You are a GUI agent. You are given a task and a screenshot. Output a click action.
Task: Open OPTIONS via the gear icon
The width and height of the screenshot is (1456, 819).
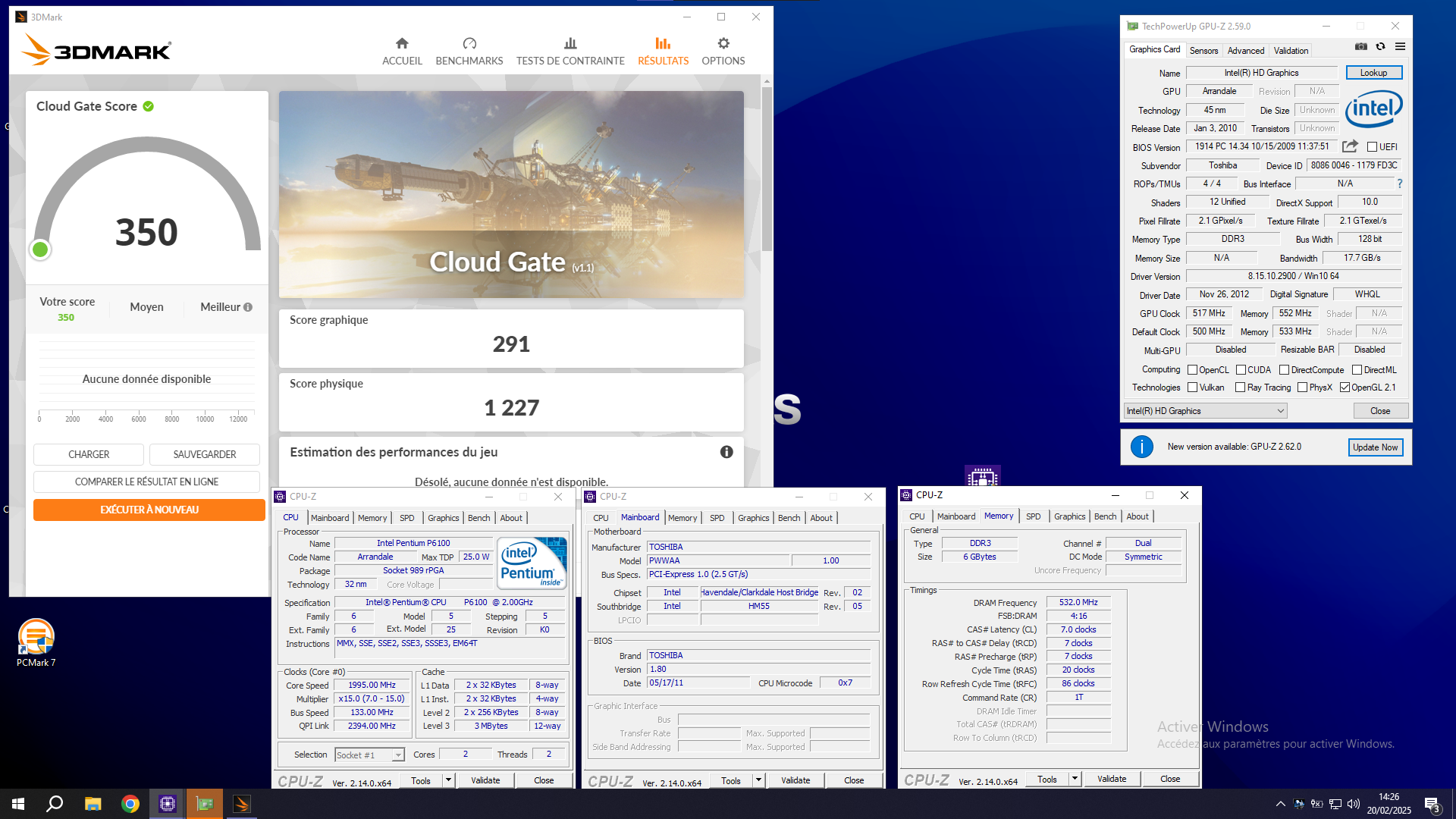coord(723,43)
